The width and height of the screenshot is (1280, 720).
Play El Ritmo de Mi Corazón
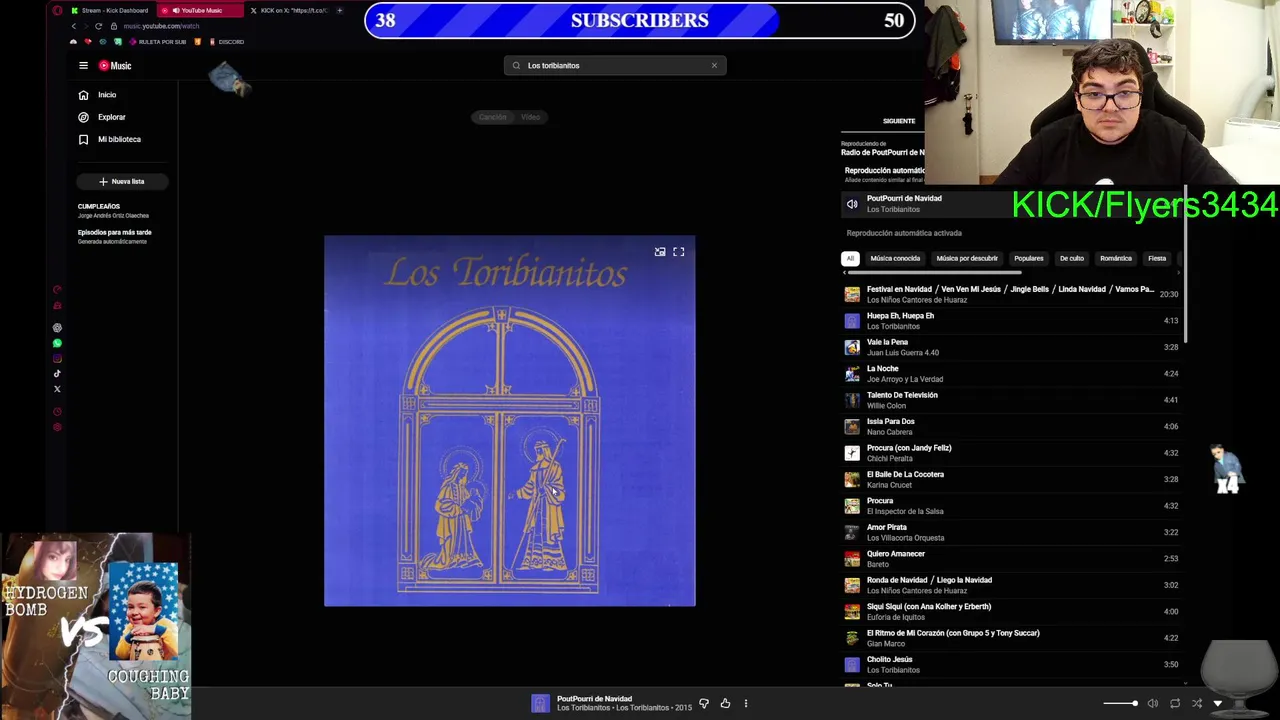tap(1010, 638)
